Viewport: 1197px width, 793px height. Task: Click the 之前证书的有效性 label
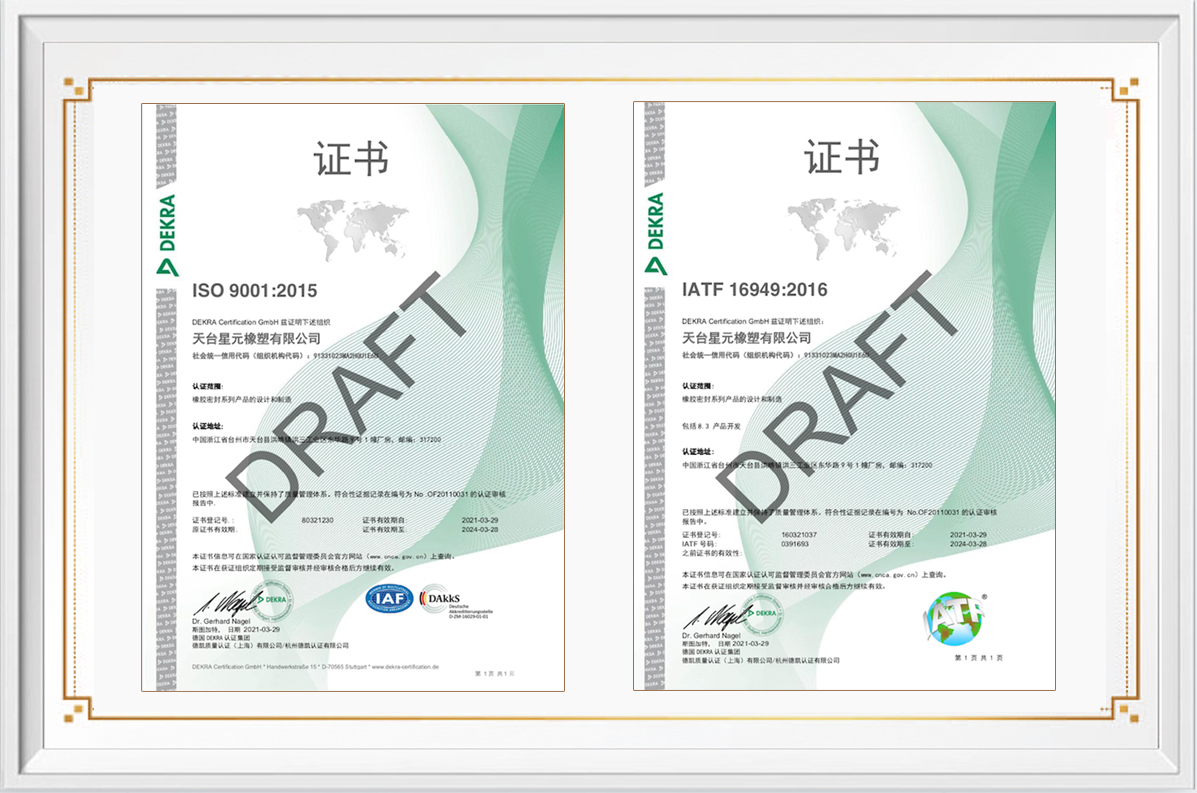pos(711,553)
